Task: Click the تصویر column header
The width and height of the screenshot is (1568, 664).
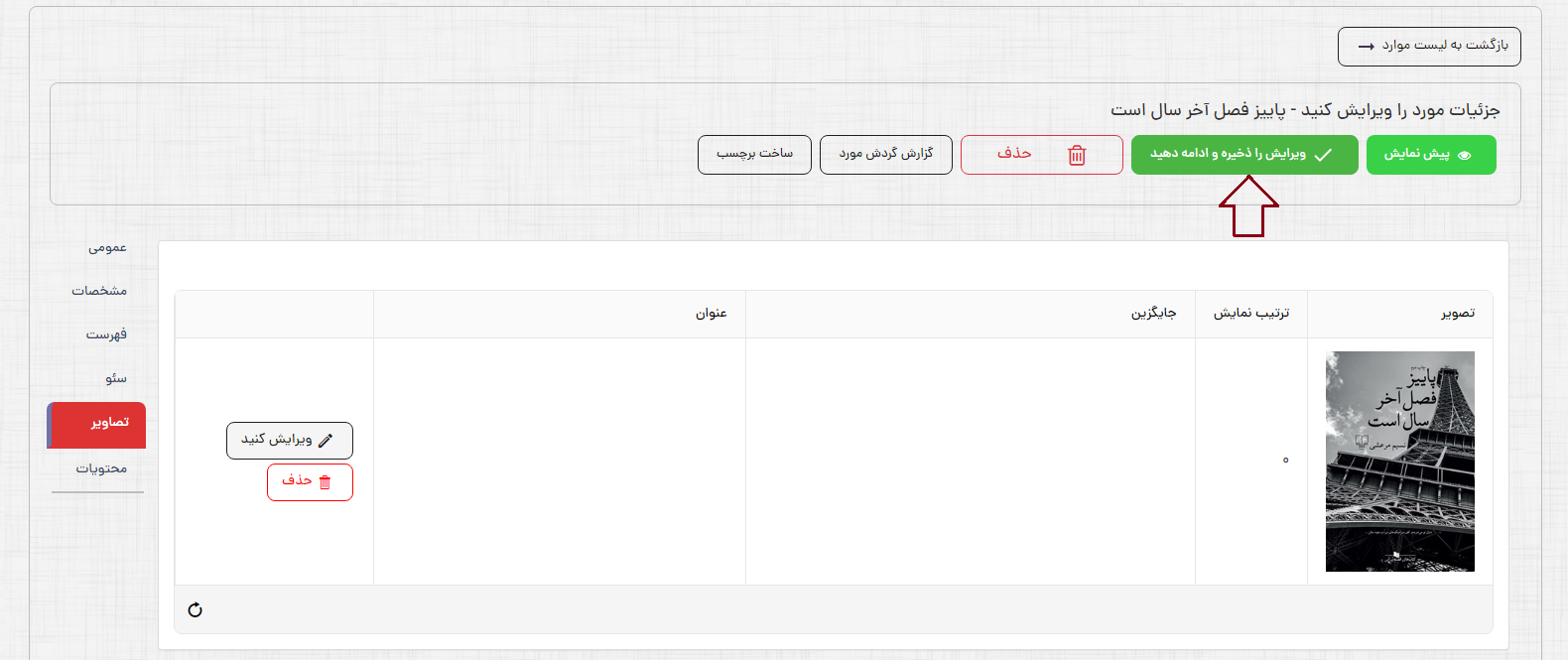Action: (1458, 314)
